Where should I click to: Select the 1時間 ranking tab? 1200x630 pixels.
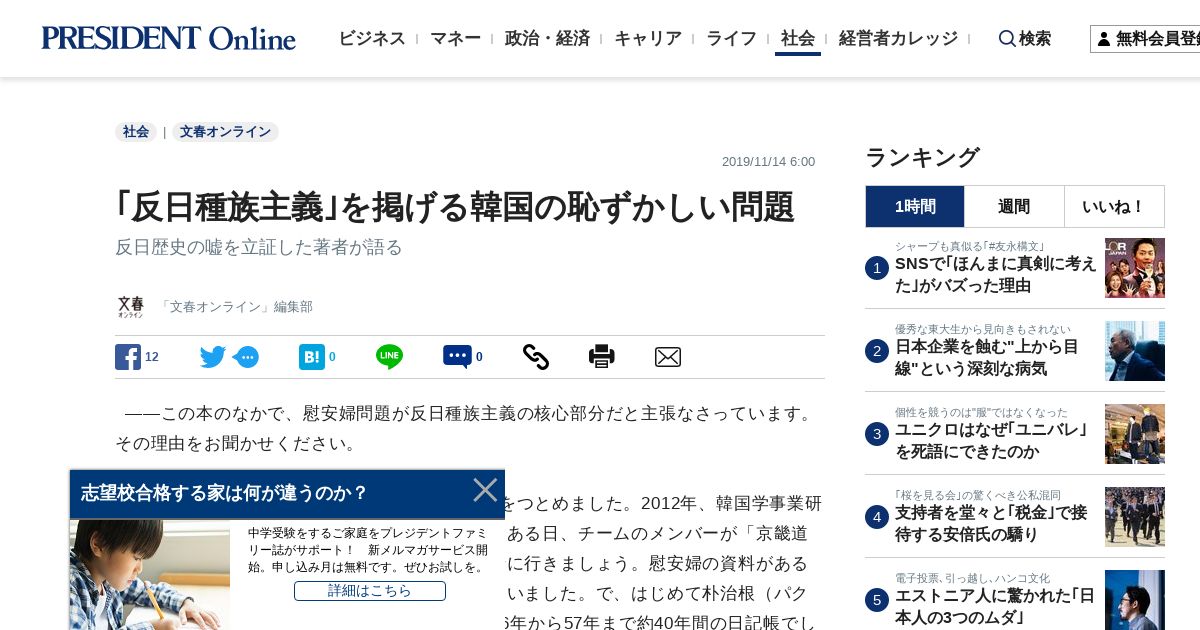[x=915, y=207]
